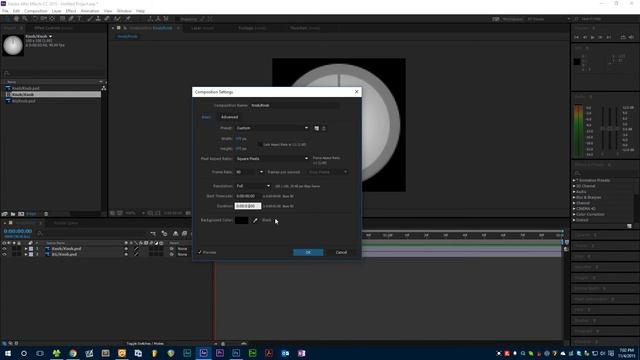Open the Animation menu
Screen dimensions: 640x360
90,11
